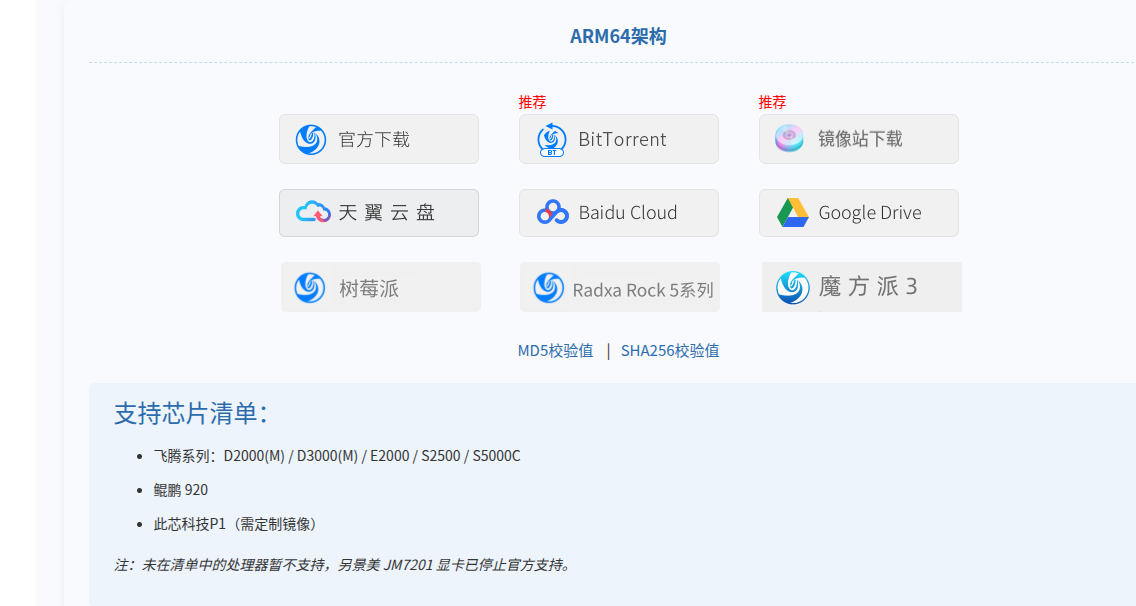Screen dimensions: 1136x606
Task: Click the ARM64架构 section heading
Action: [618, 36]
